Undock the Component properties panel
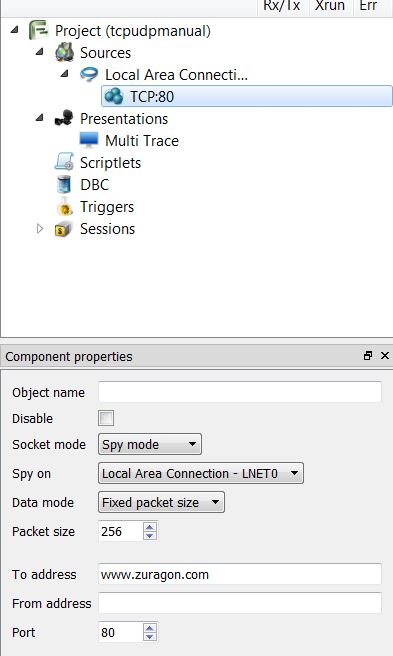393x656 pixels. coord(368,356)
